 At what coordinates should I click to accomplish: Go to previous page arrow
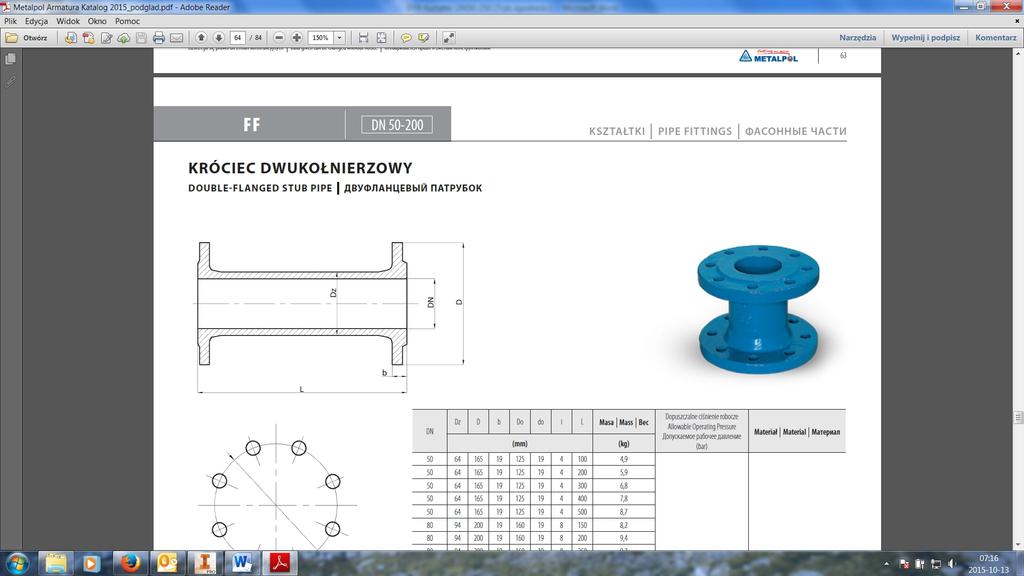pyautogui.click(x=201, y=38)
